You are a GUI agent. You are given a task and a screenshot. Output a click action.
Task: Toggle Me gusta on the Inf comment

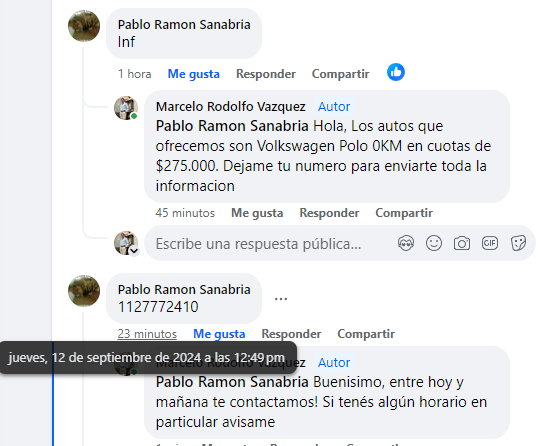pyautogui.click(x=194, y=74)
